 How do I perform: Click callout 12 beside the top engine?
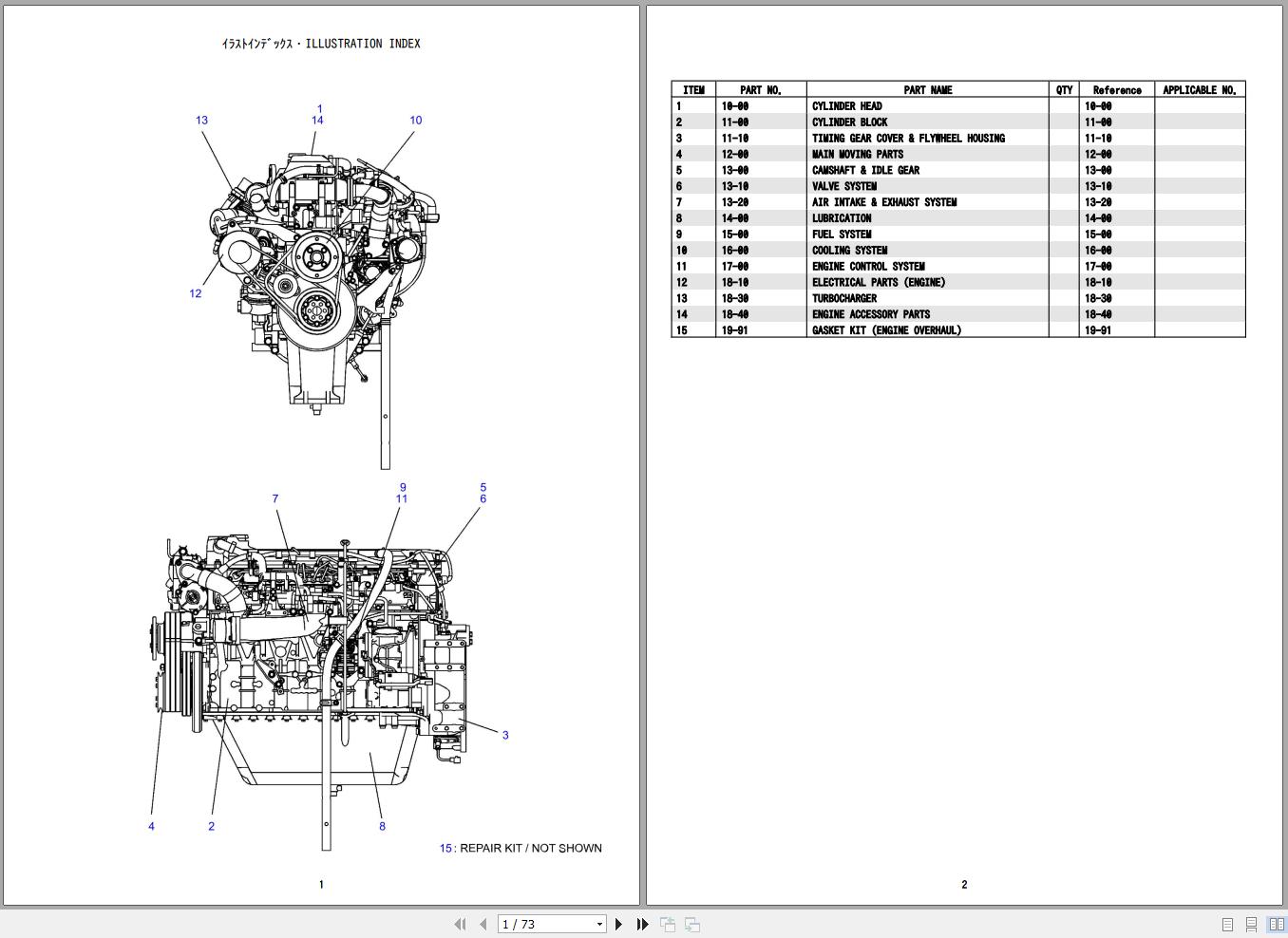(196, 294)
